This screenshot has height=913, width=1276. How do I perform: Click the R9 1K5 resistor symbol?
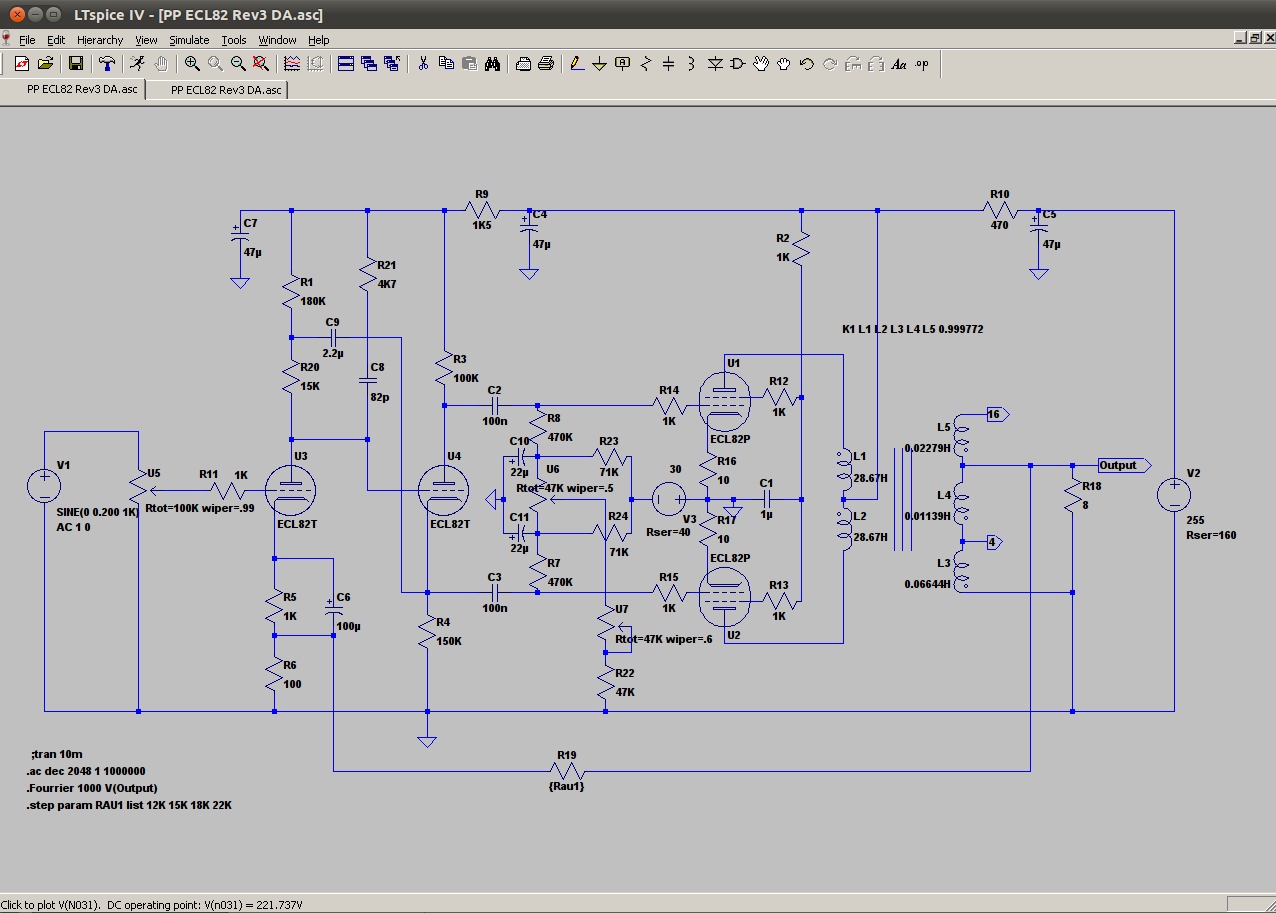click(x=482, y=211)
